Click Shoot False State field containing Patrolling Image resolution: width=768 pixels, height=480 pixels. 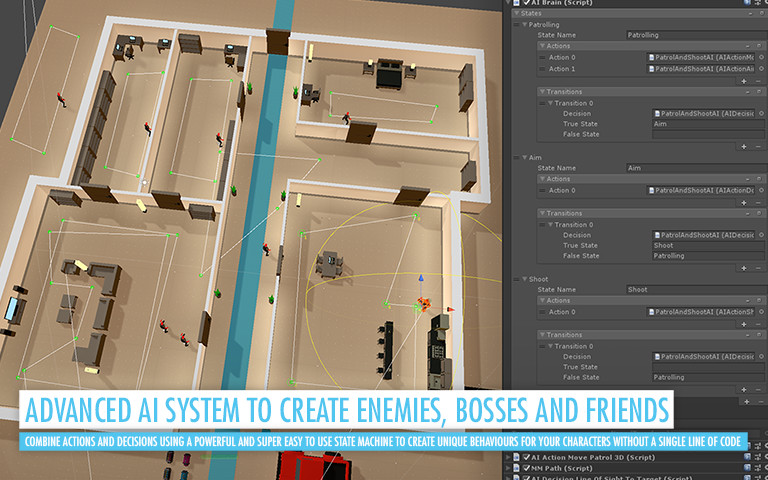click(709, 377)
